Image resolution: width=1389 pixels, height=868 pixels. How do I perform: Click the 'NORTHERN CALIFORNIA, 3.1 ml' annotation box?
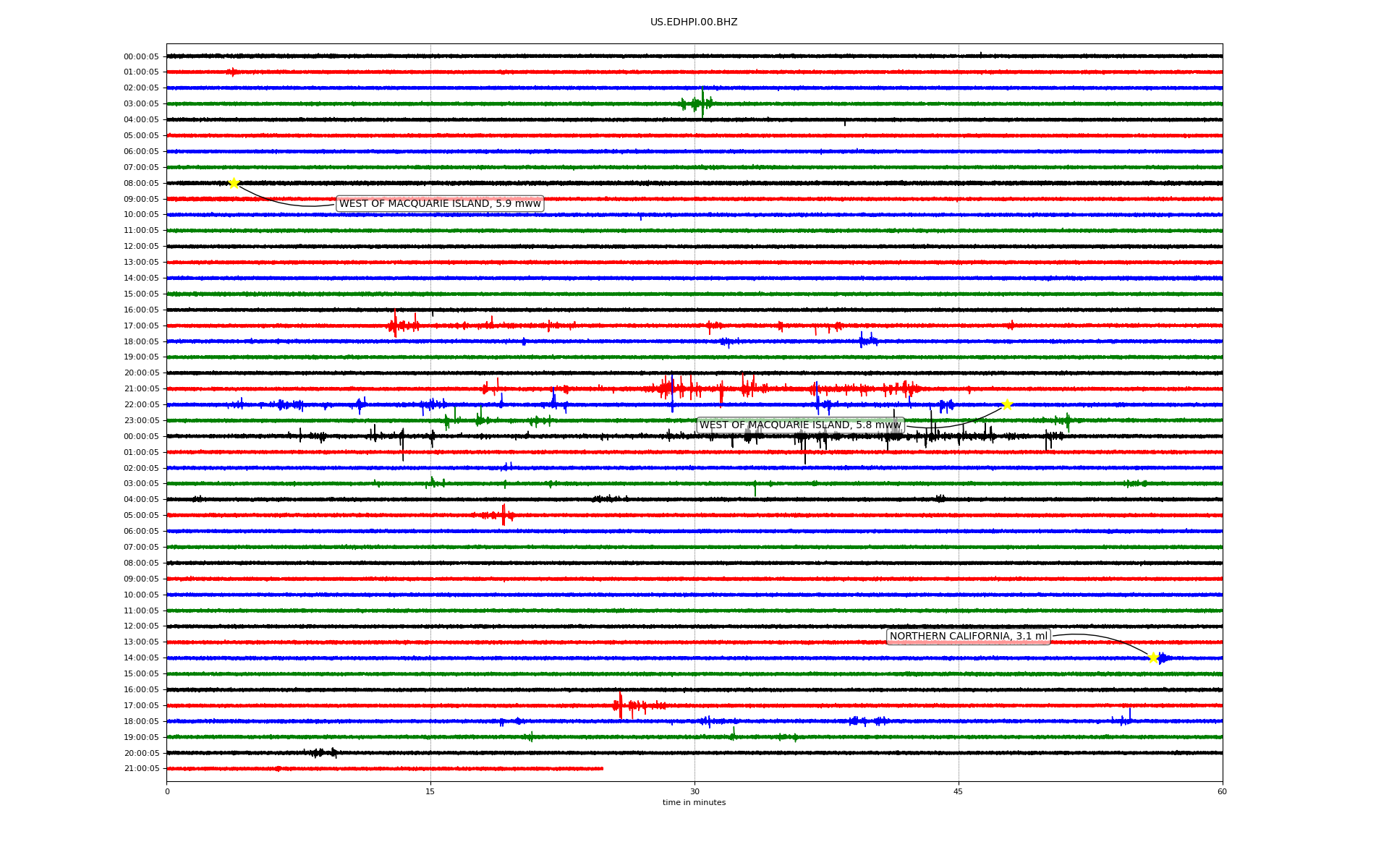(968, 637)
